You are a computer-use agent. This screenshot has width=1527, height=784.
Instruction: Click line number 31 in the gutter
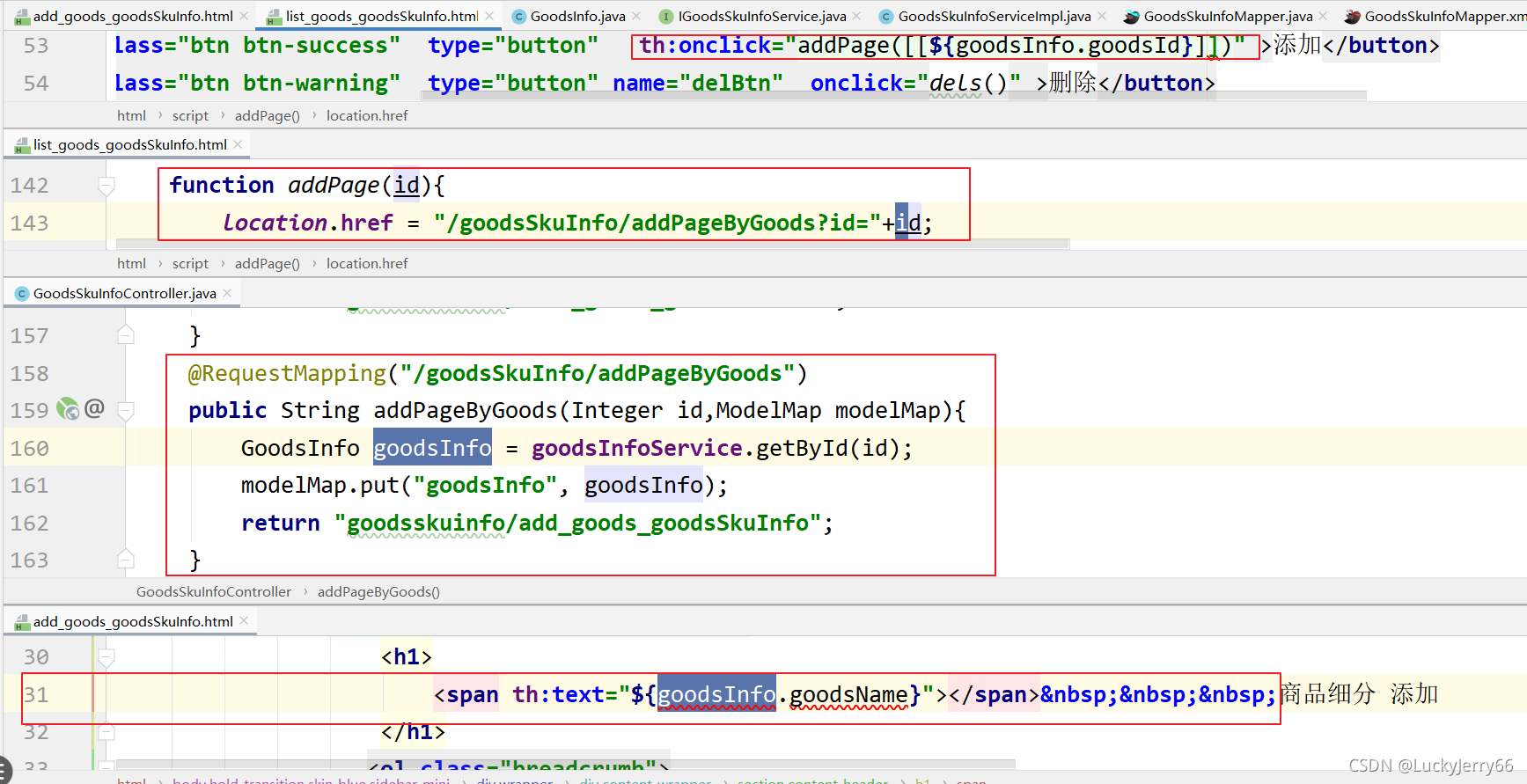pyautogui.click(x=36, y=694)
